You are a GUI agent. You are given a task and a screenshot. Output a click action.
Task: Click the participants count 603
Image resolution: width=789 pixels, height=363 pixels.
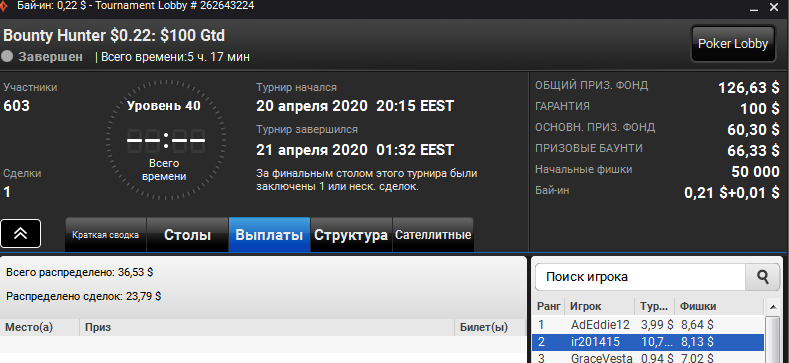17,106
